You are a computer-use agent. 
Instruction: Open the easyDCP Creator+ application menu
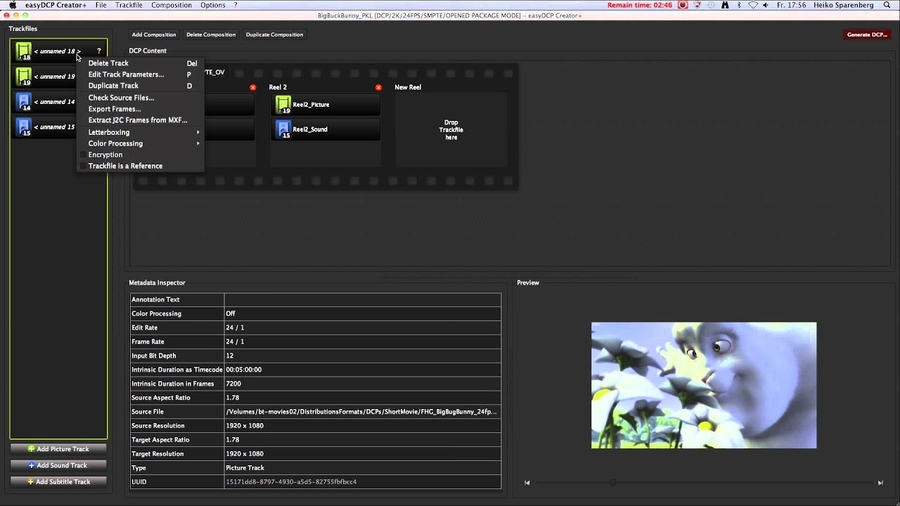point(56,5)
